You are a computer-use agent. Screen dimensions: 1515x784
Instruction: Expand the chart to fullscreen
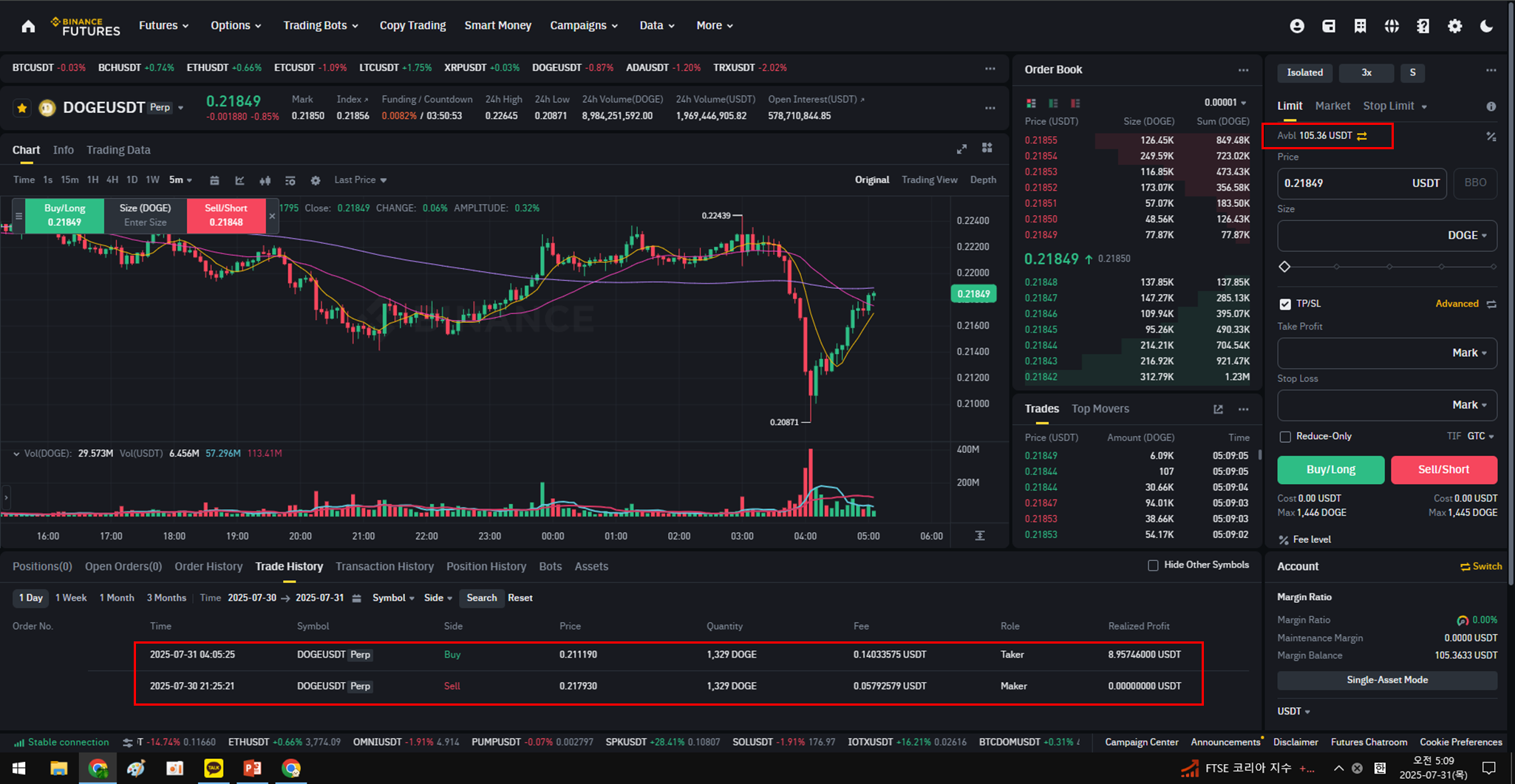point(961,149)
